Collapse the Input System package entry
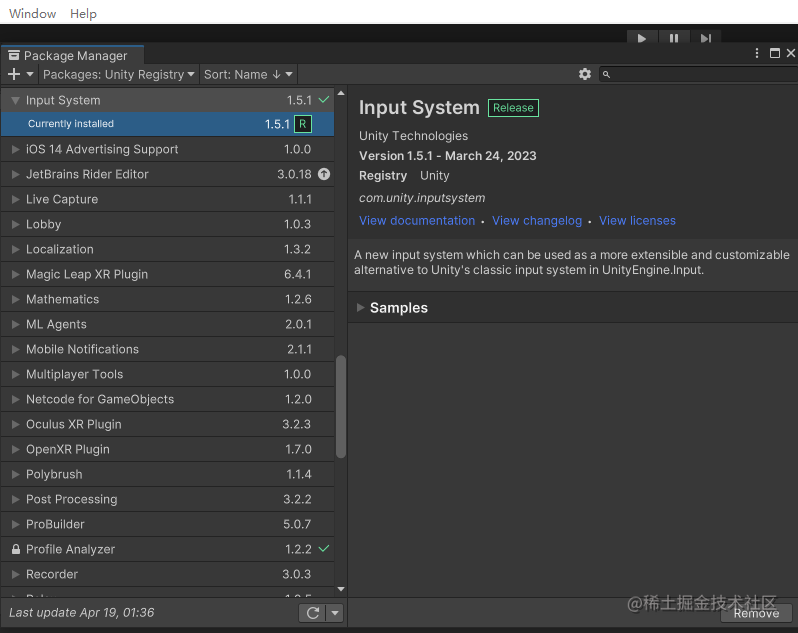This screenshot has height=633, width=798. coord(15,100)
